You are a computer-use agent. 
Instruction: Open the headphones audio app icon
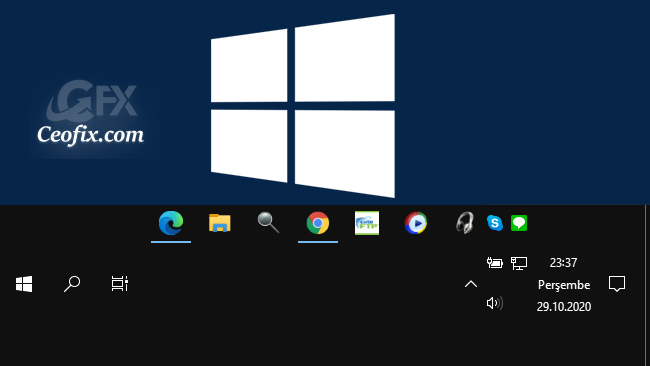[465, 223]
